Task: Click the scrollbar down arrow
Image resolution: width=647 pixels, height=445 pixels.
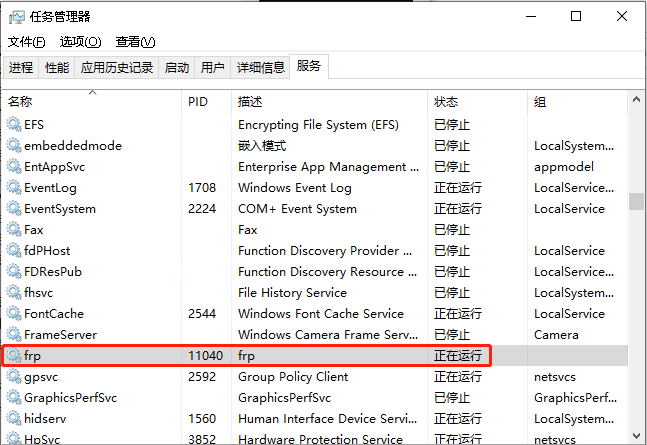Action: pos(637,437)
